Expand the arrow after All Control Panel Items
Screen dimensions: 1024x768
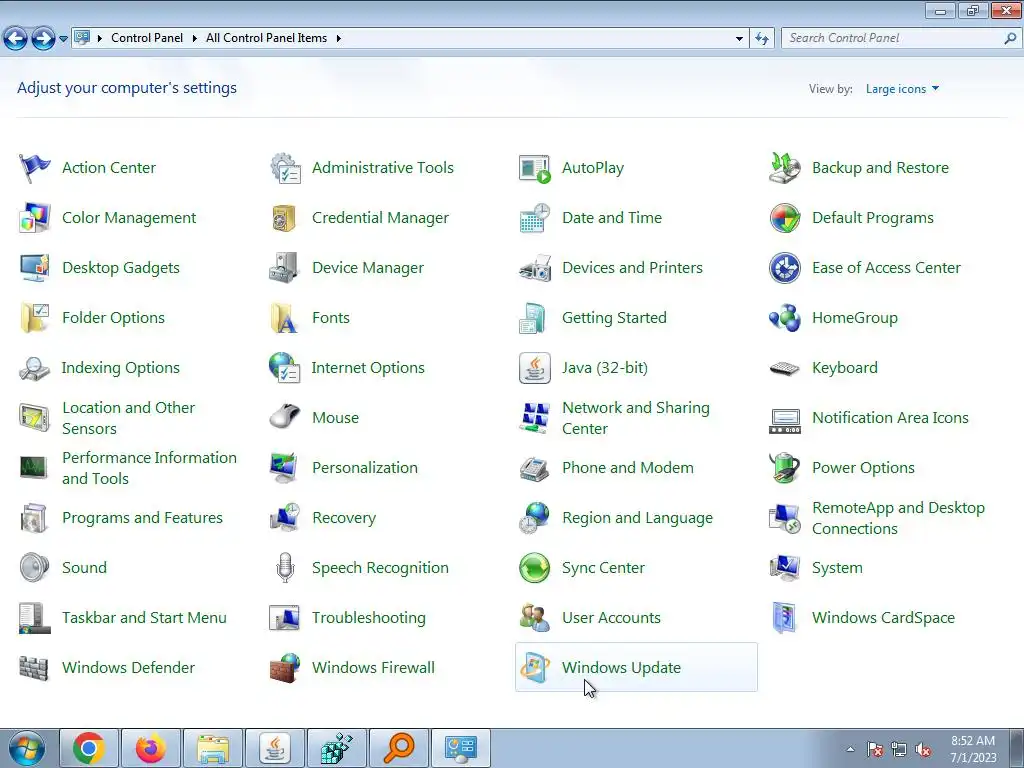click(338, 39)
